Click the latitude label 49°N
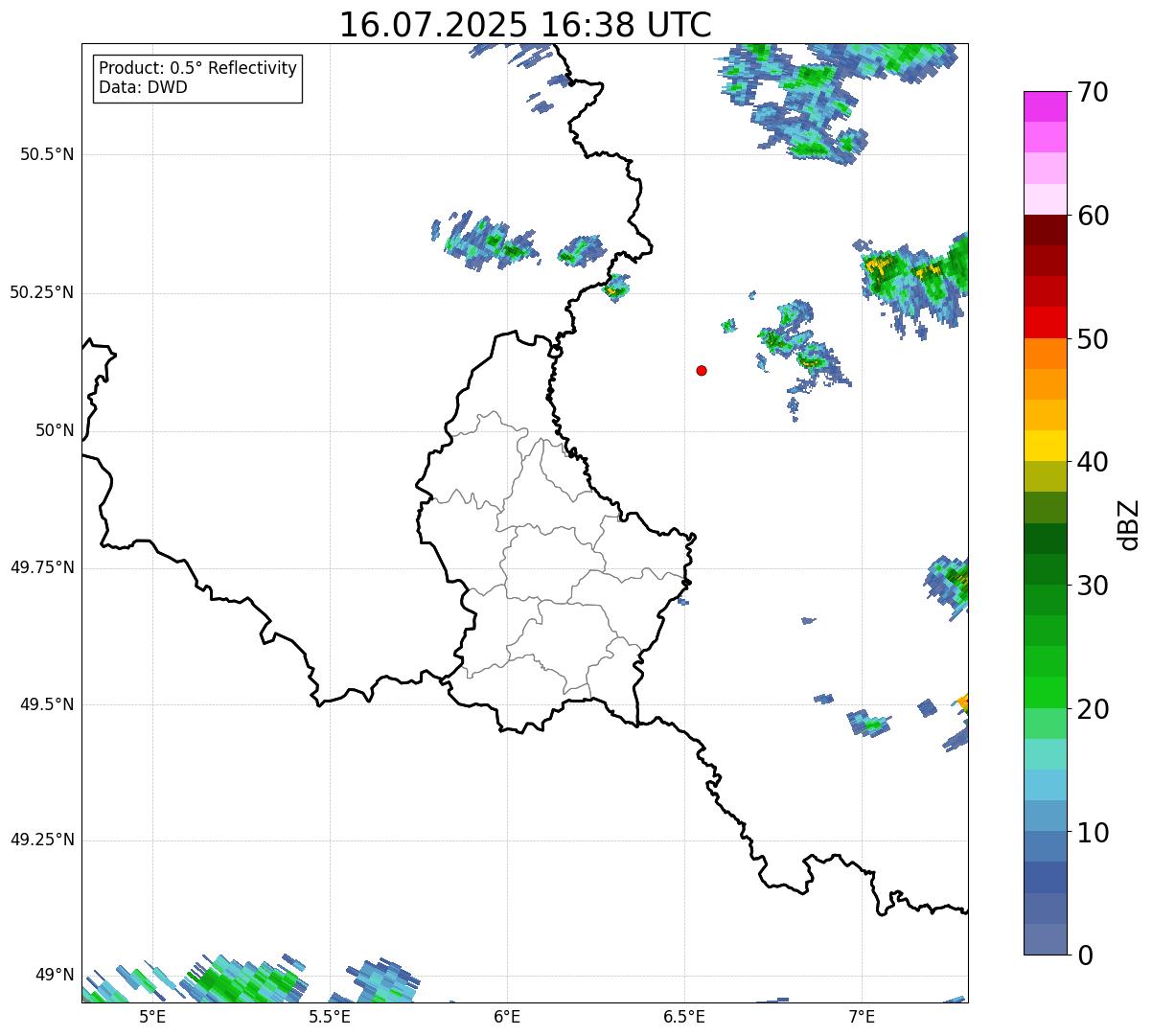This screenshot has height=1036, width=1152. point(55,976)
